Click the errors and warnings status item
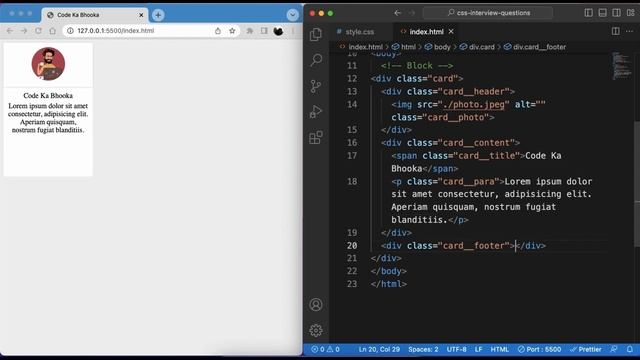 pyautogui.click(x=325, y=349)
